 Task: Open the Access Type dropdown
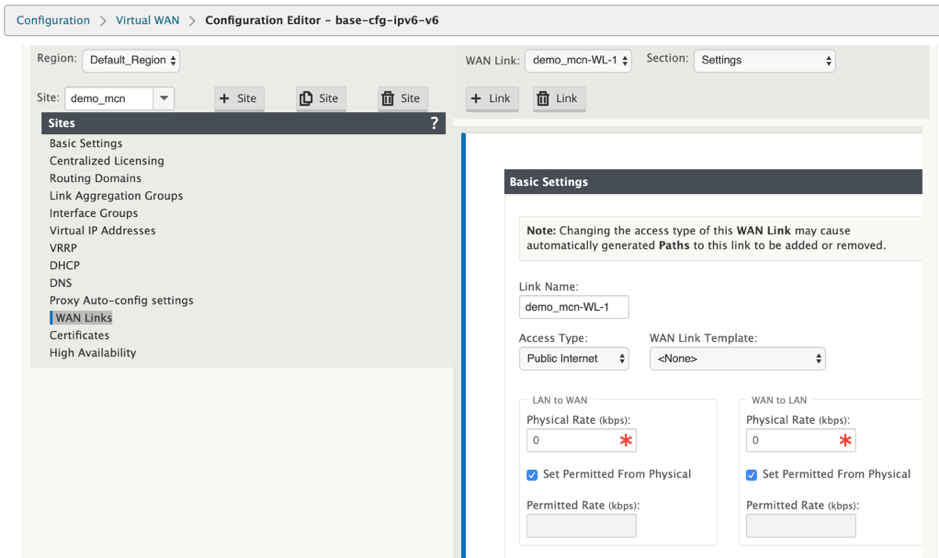pyautogui.click(x=574, y=359)
